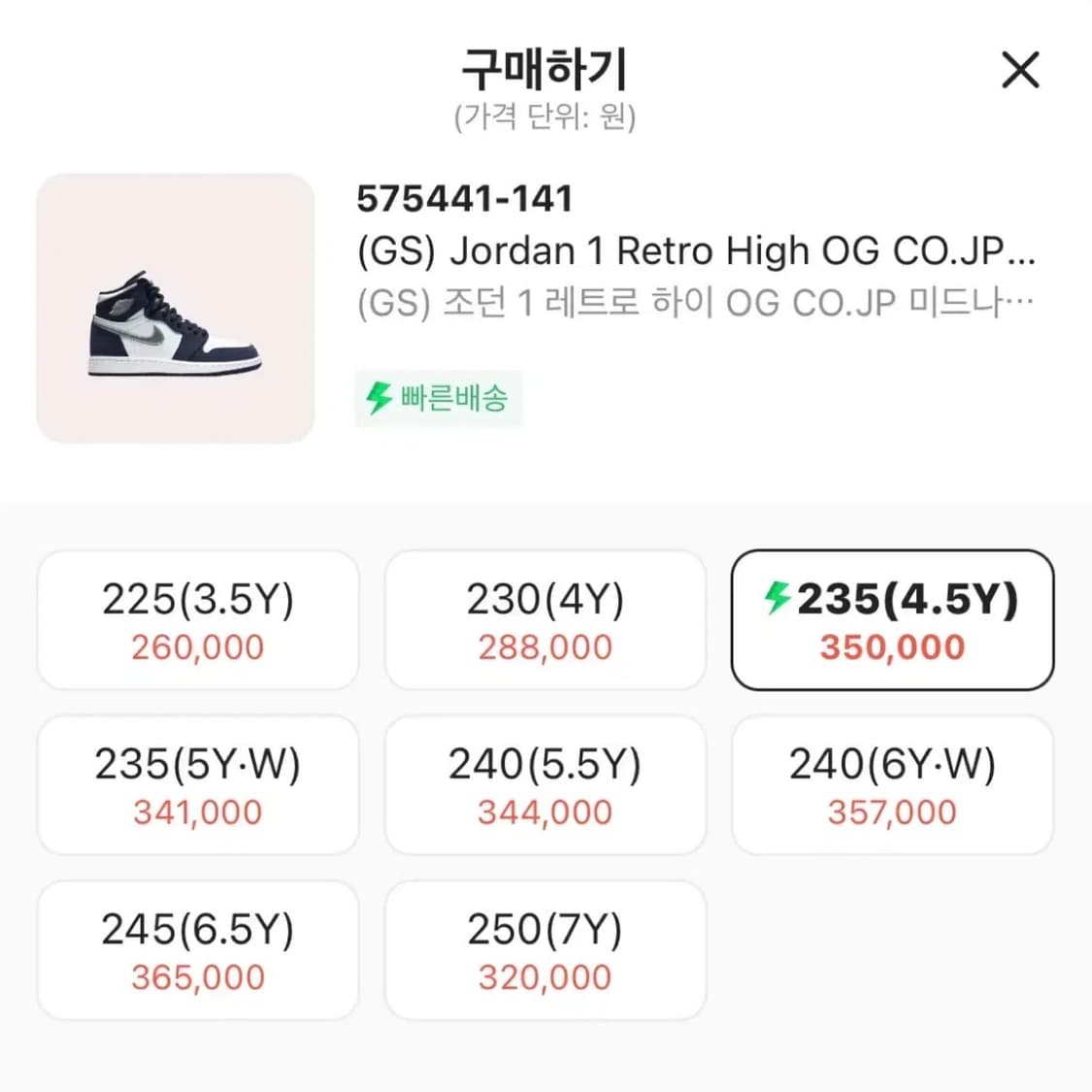Close the 구매하기 purchase sheet
This screenshot has height=1092, width=1092.
(1019, 71)
